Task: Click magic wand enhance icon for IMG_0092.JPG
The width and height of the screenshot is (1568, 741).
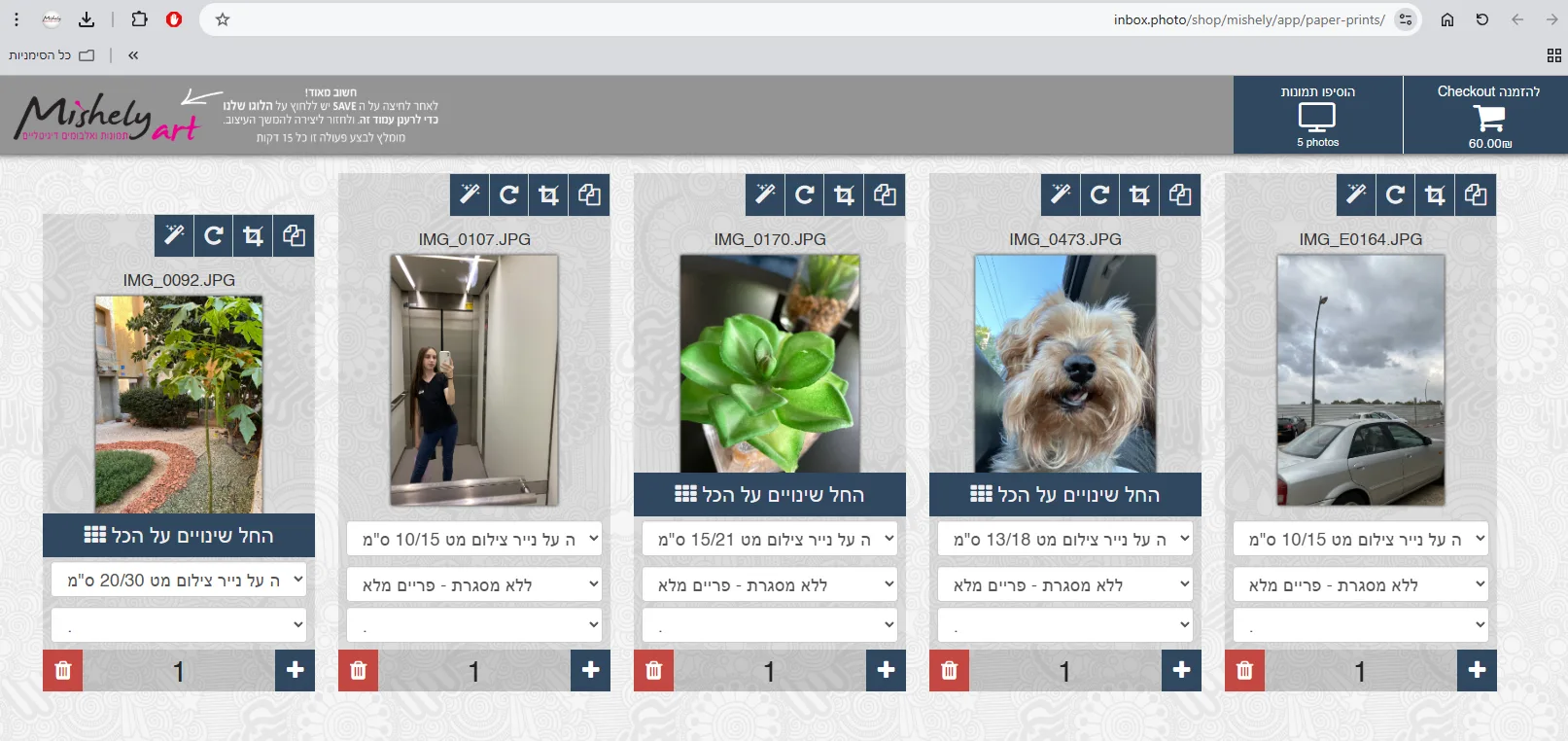Action: (174, 235)
